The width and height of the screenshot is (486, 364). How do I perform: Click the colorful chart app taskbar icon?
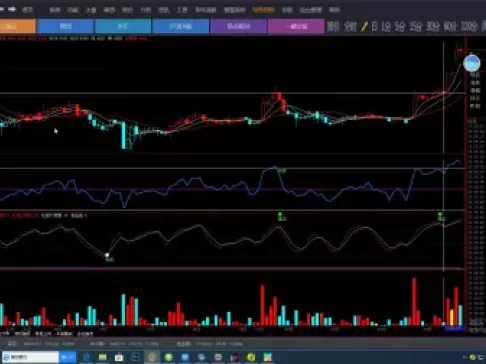click(x=268, y=357)
